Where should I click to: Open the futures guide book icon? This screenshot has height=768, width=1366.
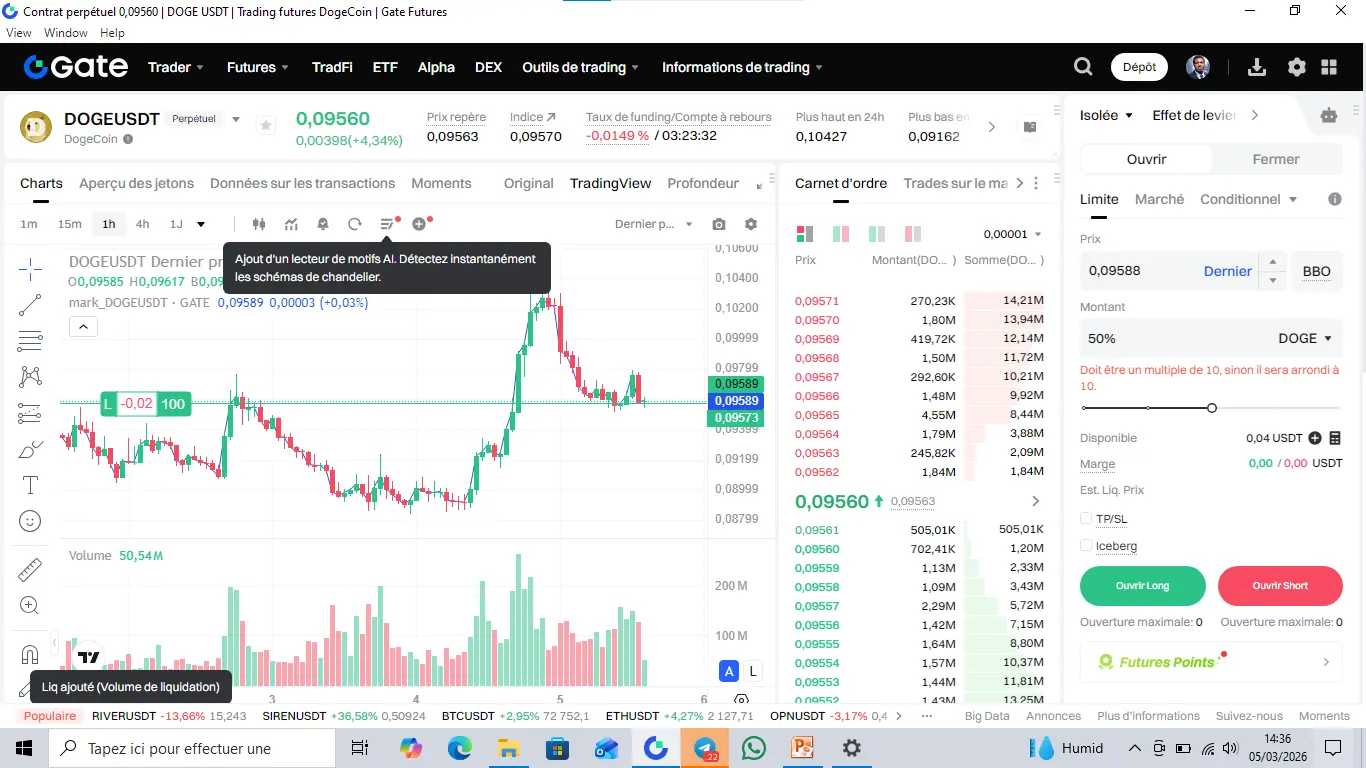tap(1030, 127)
